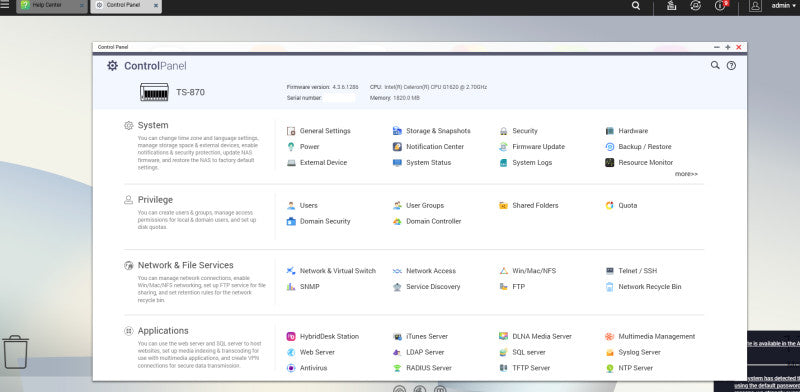Open General Settings icon
The image size is (800, 392).
(291, 131)
